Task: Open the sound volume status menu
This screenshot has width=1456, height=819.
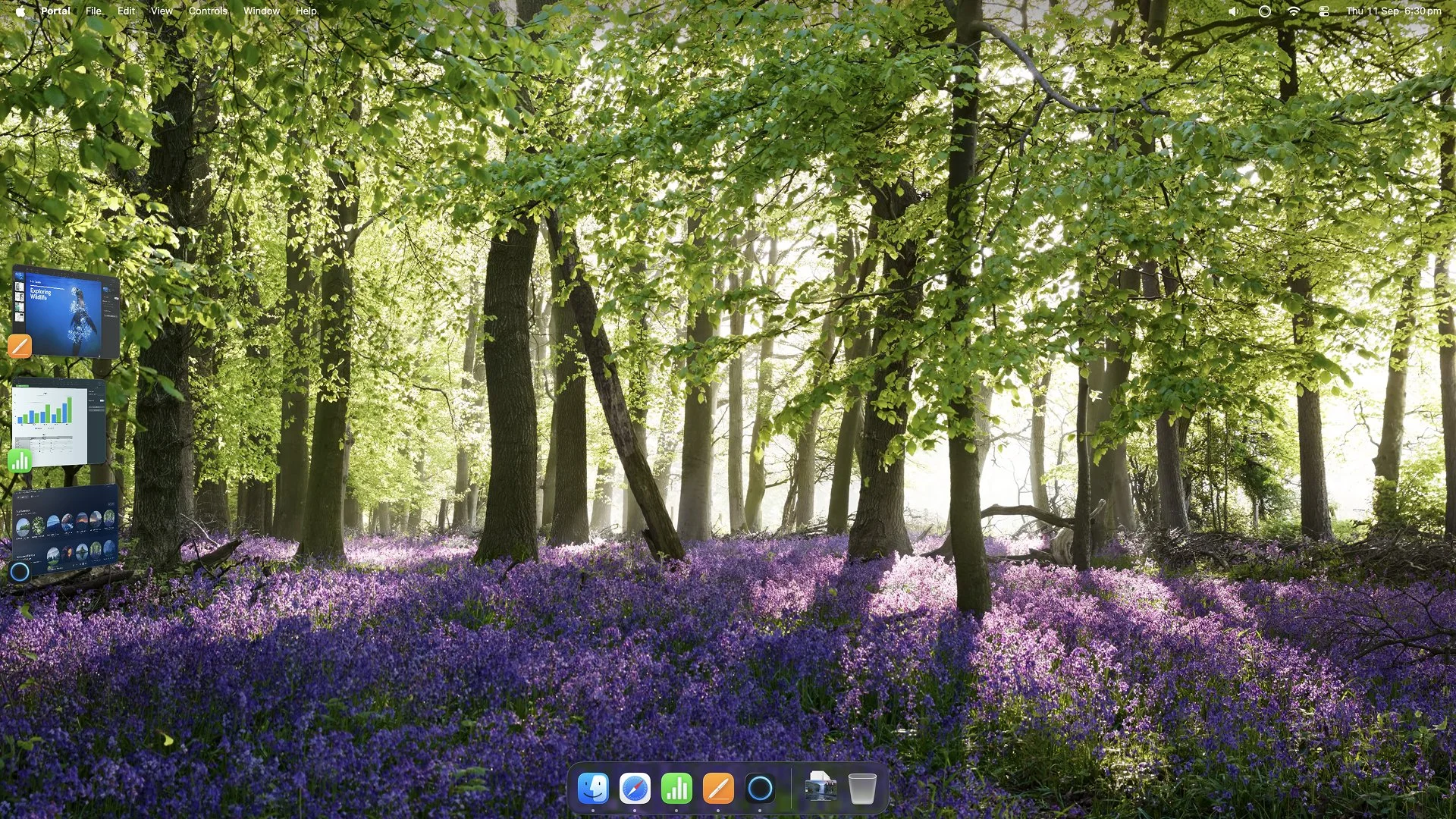Action: 1234,11
